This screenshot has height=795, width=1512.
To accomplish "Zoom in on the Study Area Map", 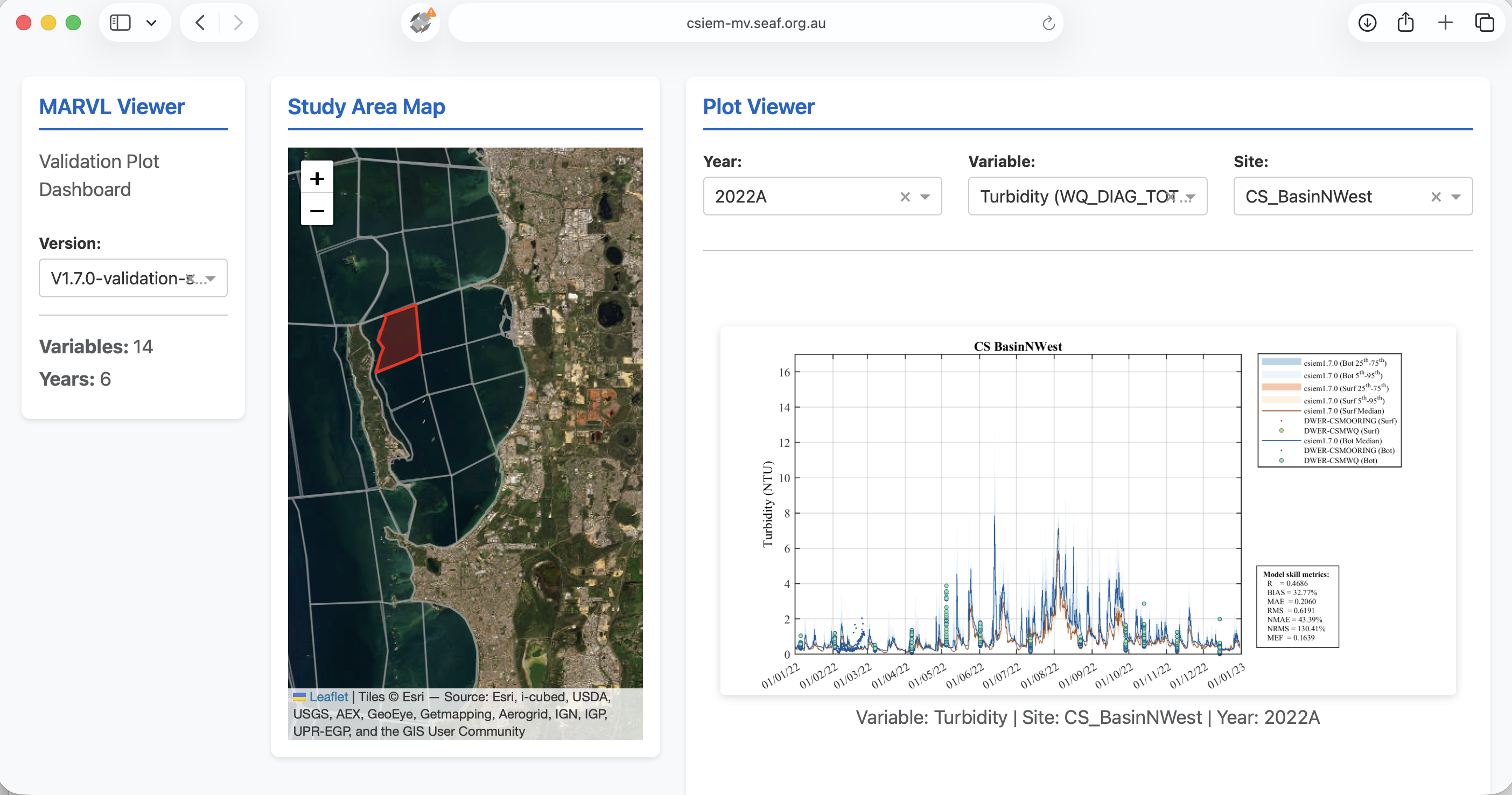I will [317, 178].
